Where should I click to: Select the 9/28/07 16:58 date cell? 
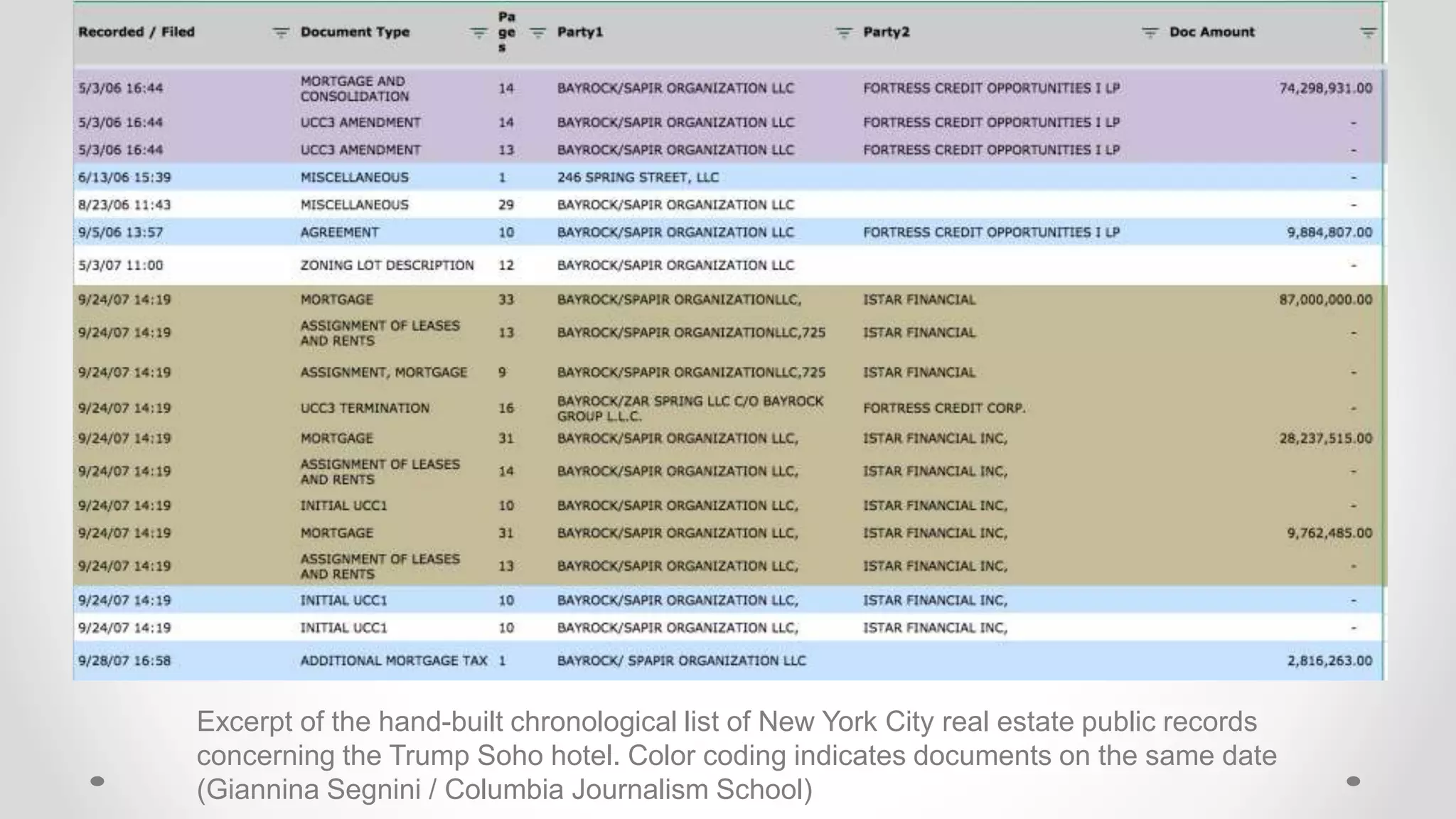tap(124, 660)
